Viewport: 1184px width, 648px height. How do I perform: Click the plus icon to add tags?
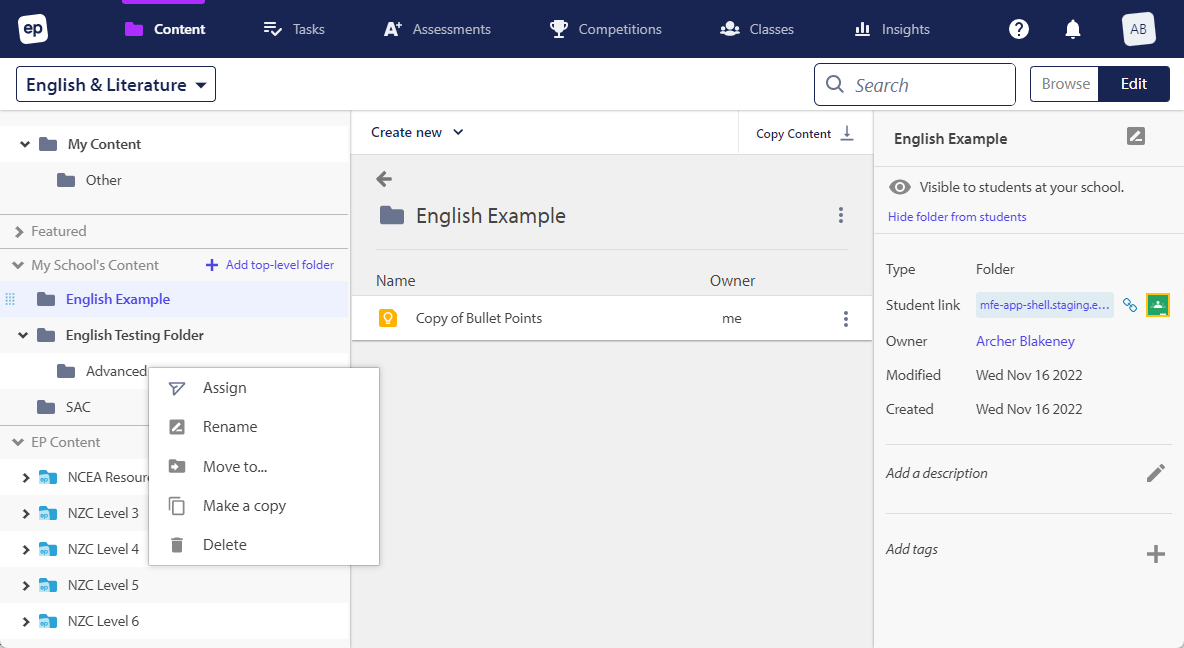point(1156,553)
